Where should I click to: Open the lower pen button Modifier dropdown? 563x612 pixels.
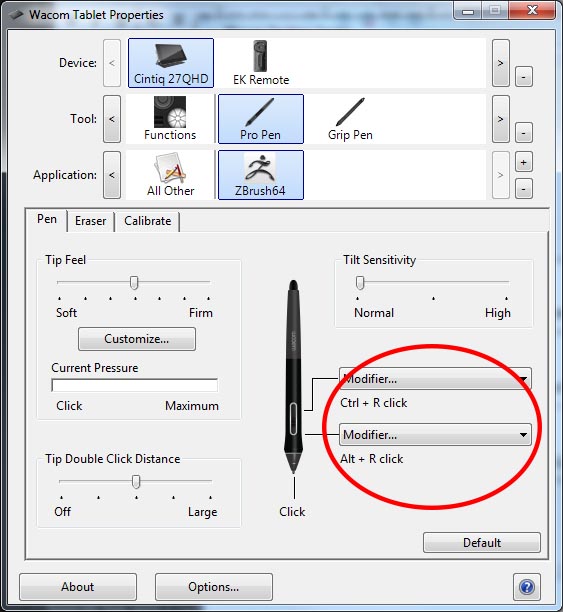point(435,434)
